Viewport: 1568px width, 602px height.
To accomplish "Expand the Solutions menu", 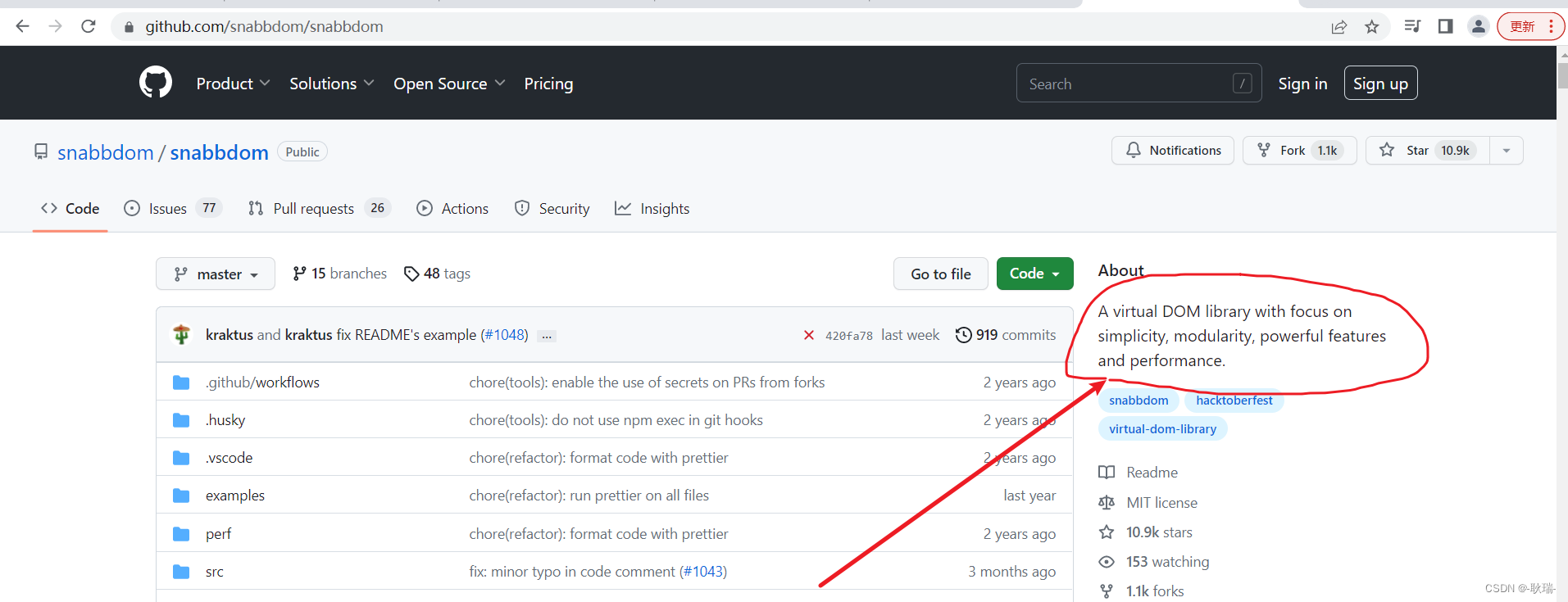I will click(331, 84).
